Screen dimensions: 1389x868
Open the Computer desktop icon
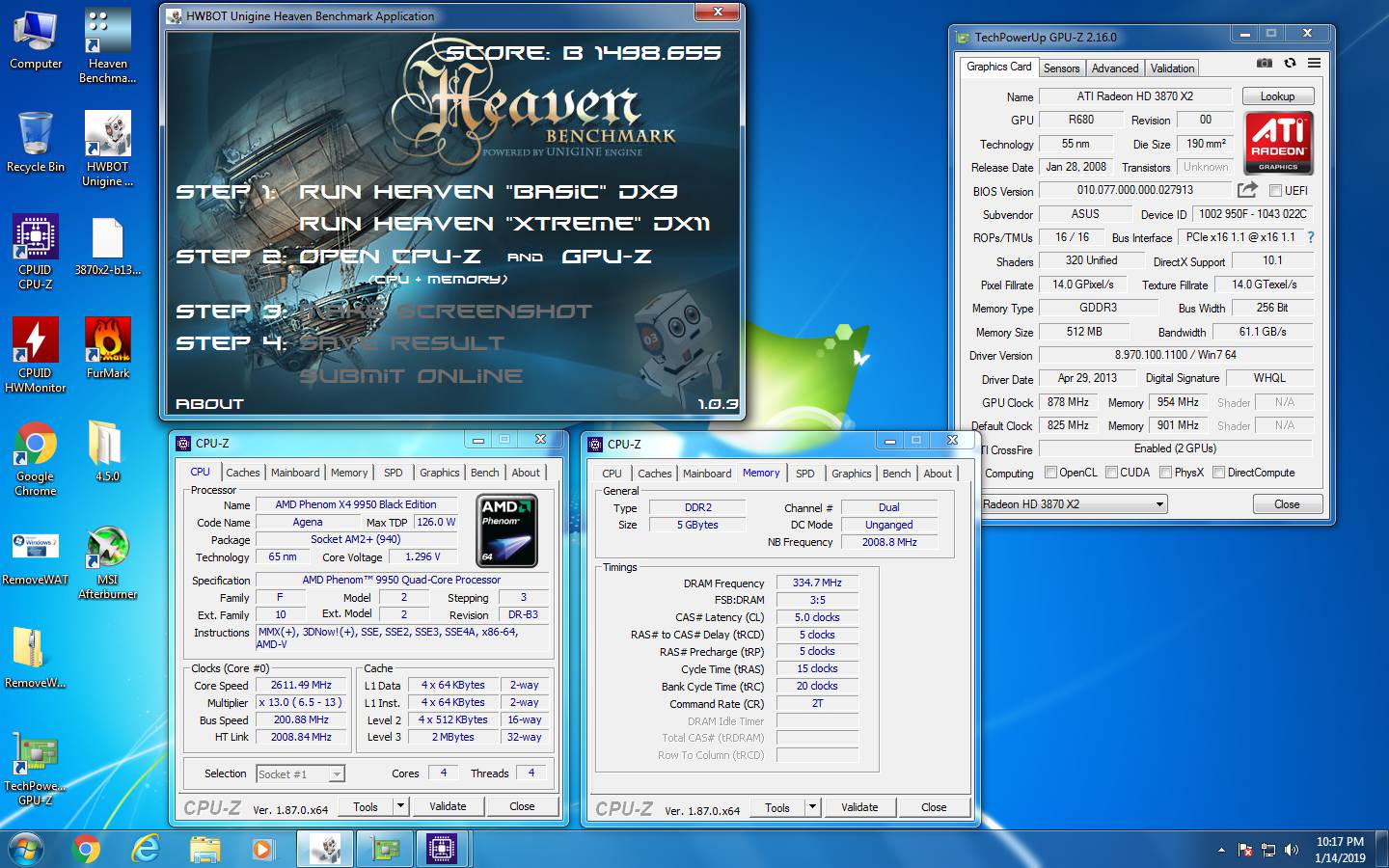click(x=36, y=39)
